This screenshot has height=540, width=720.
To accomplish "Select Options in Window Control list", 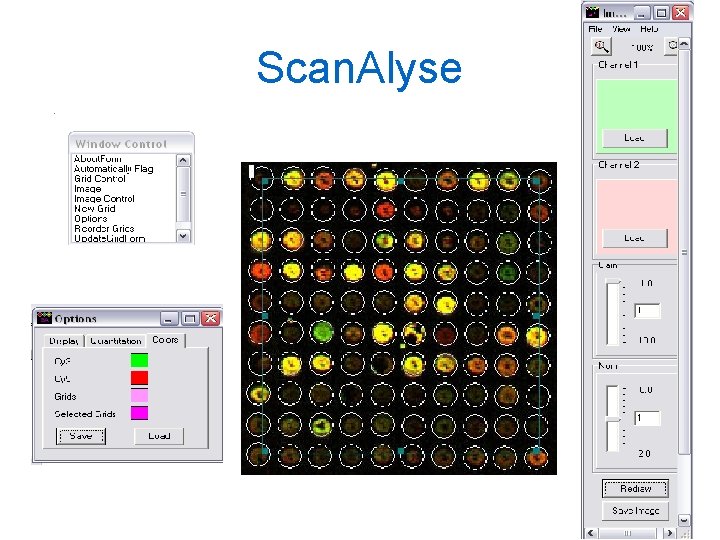I will coord(91,219).
